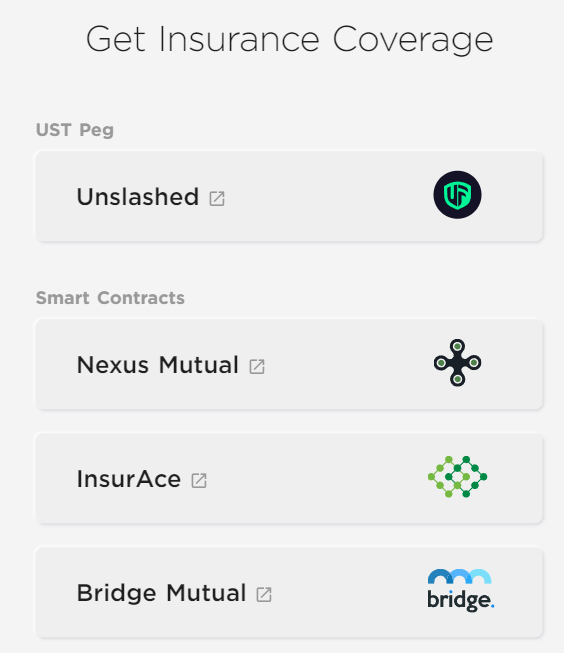564x653 pixels.
Task: Click the "bridge." wordmark under the arches
Action: [461, 600]
